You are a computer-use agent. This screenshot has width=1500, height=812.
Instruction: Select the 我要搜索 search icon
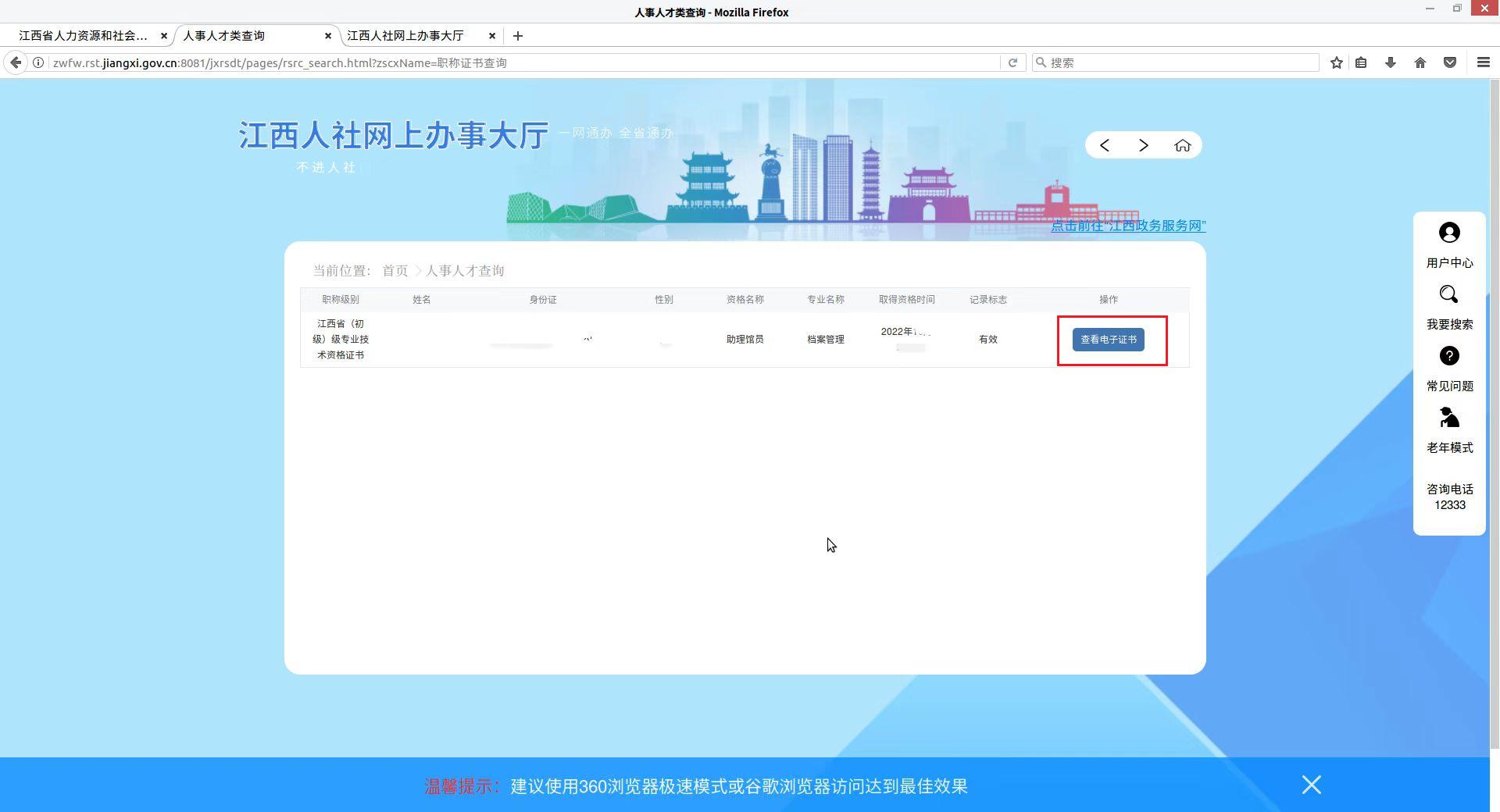1448,294
